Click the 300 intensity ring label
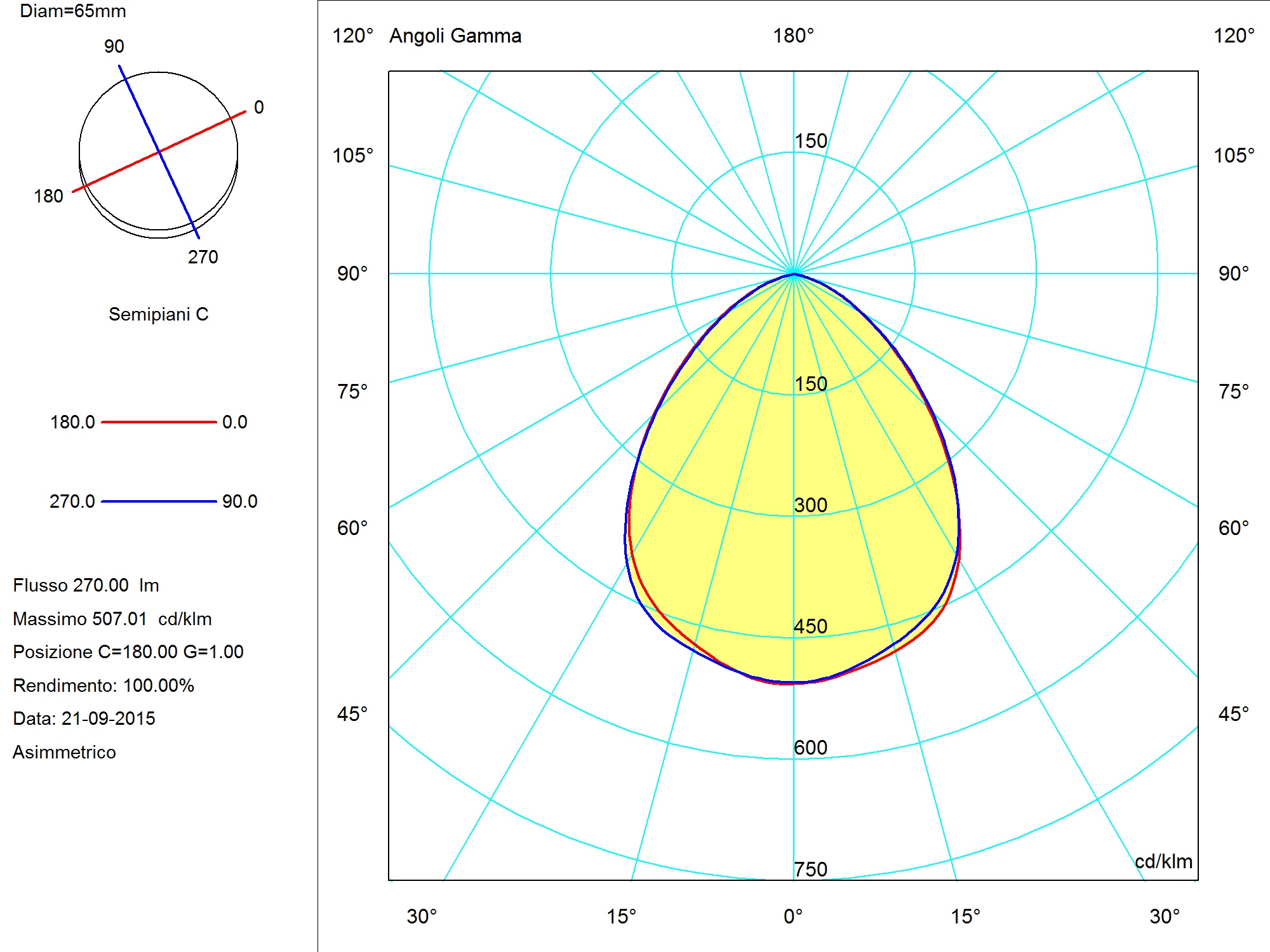The image size is (1270, 952). [x=811, y=505]
